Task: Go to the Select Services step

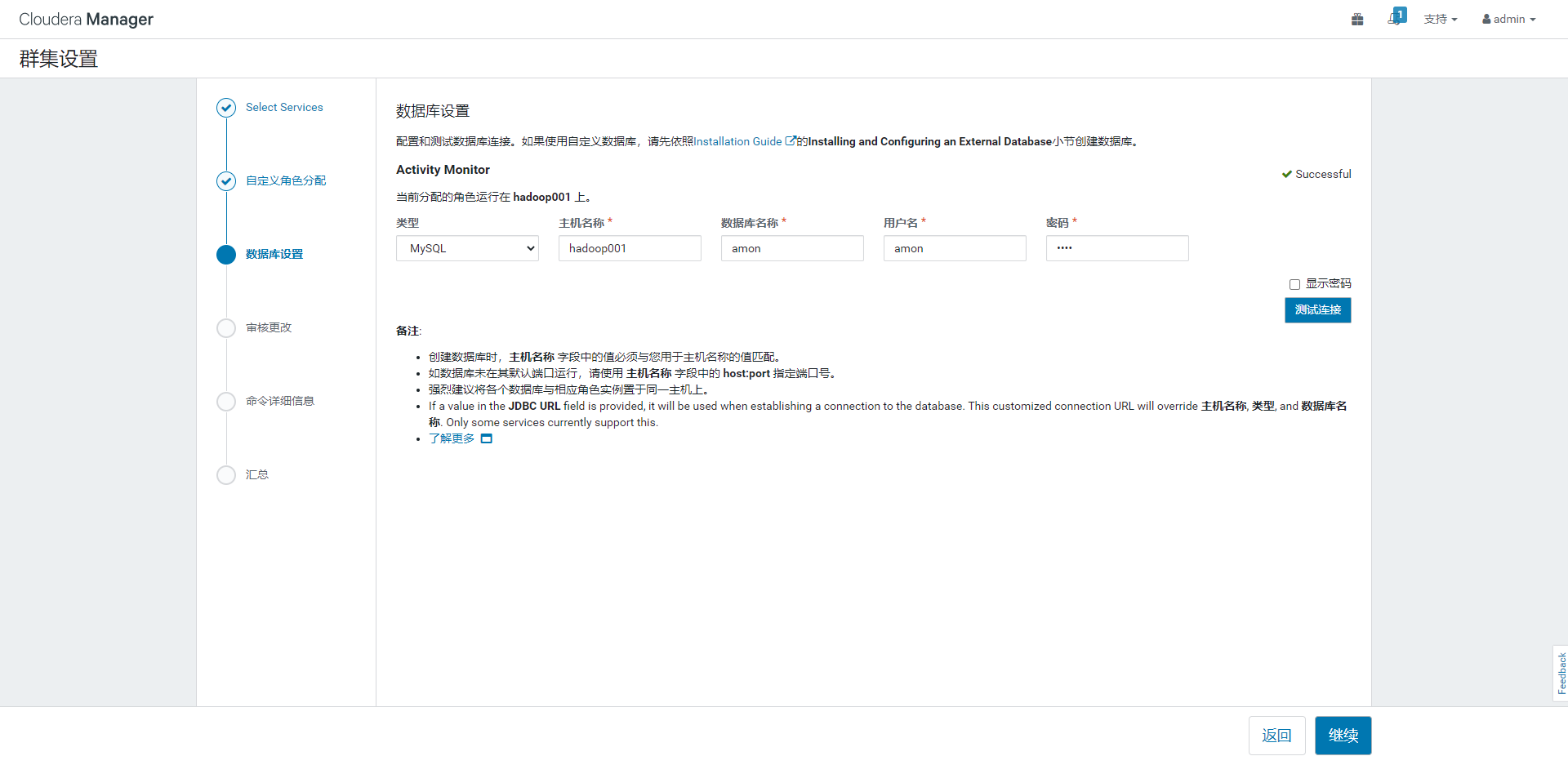Action: coord(284,108)
